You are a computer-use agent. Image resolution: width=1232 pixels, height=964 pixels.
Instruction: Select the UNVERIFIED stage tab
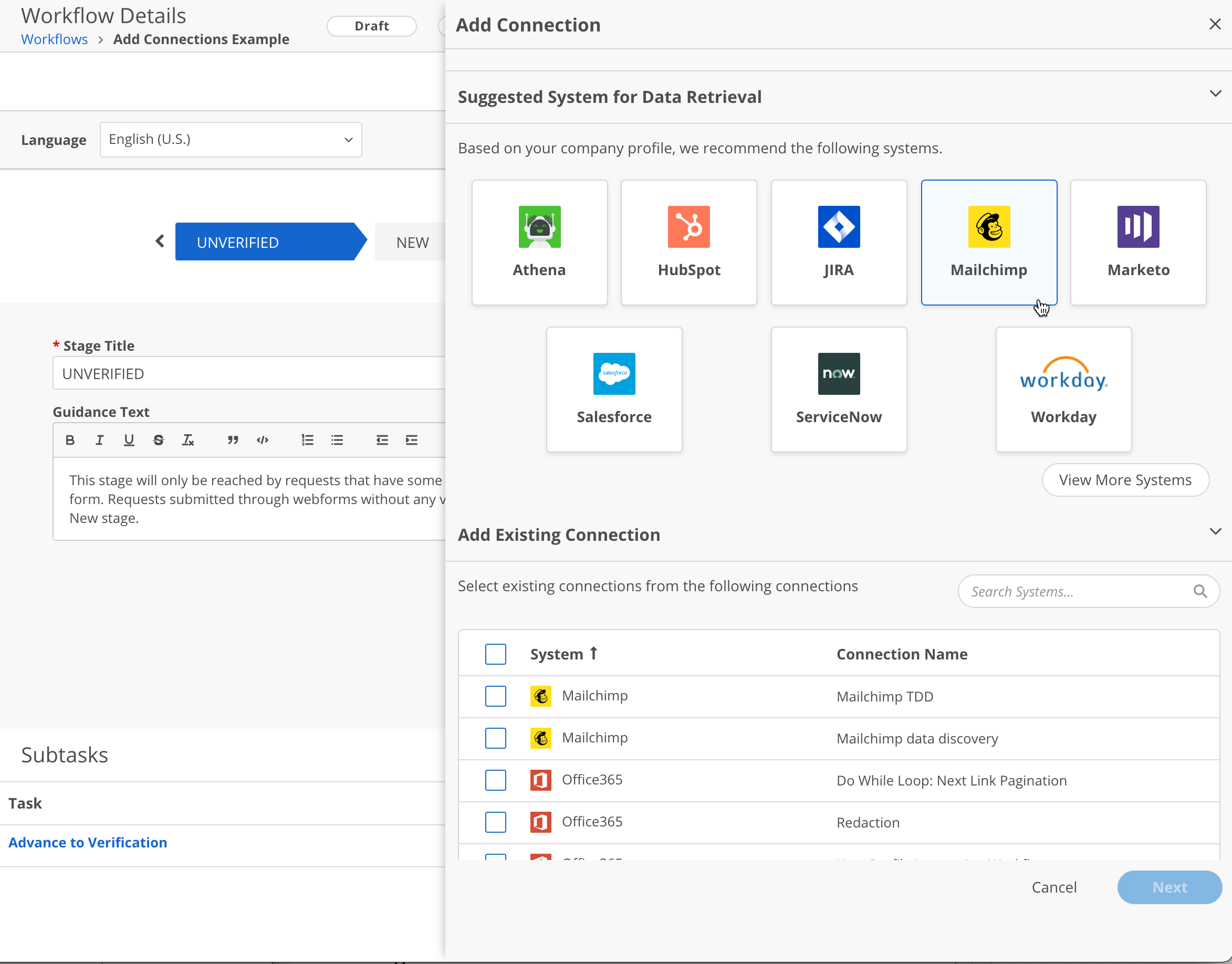271,242
